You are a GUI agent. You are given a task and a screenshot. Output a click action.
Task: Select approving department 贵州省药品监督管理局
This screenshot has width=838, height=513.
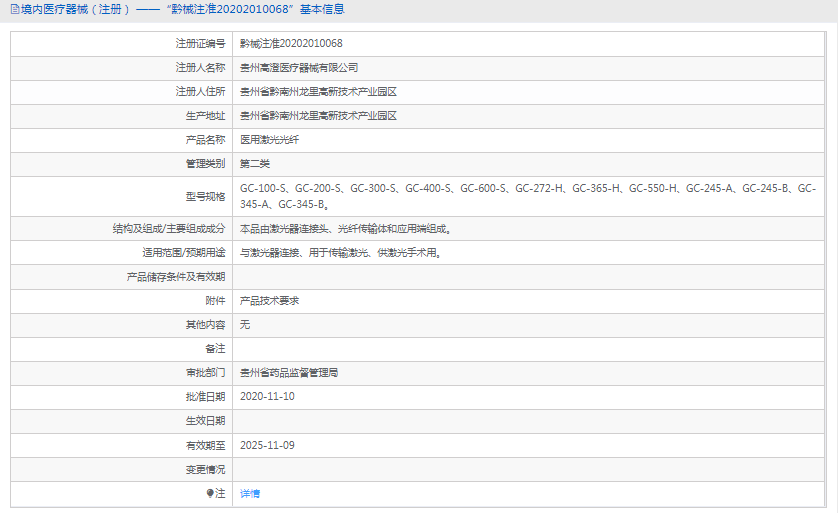point(289,373)
